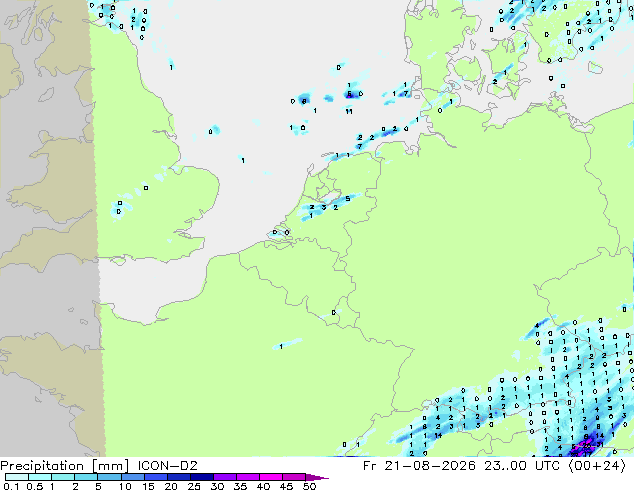Click the "40" legend scale label

[264, 486]
